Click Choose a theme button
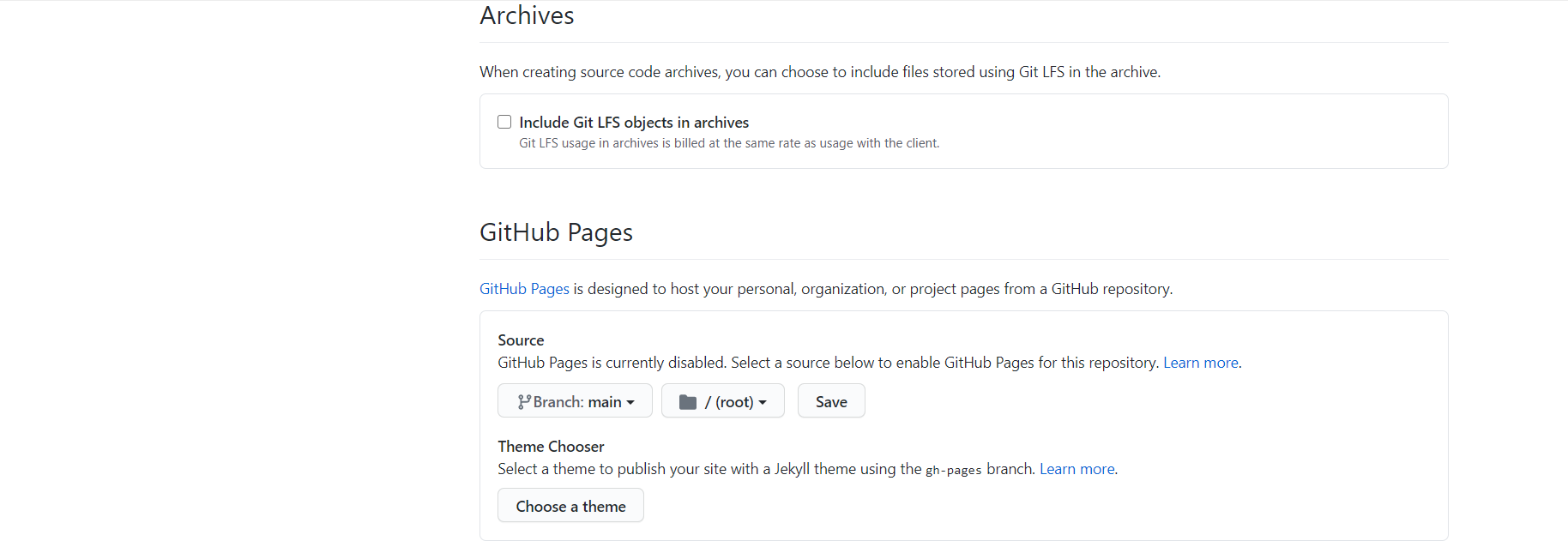Image resolution: width=1568 pixels, height=553 pixels. (570, 505)
